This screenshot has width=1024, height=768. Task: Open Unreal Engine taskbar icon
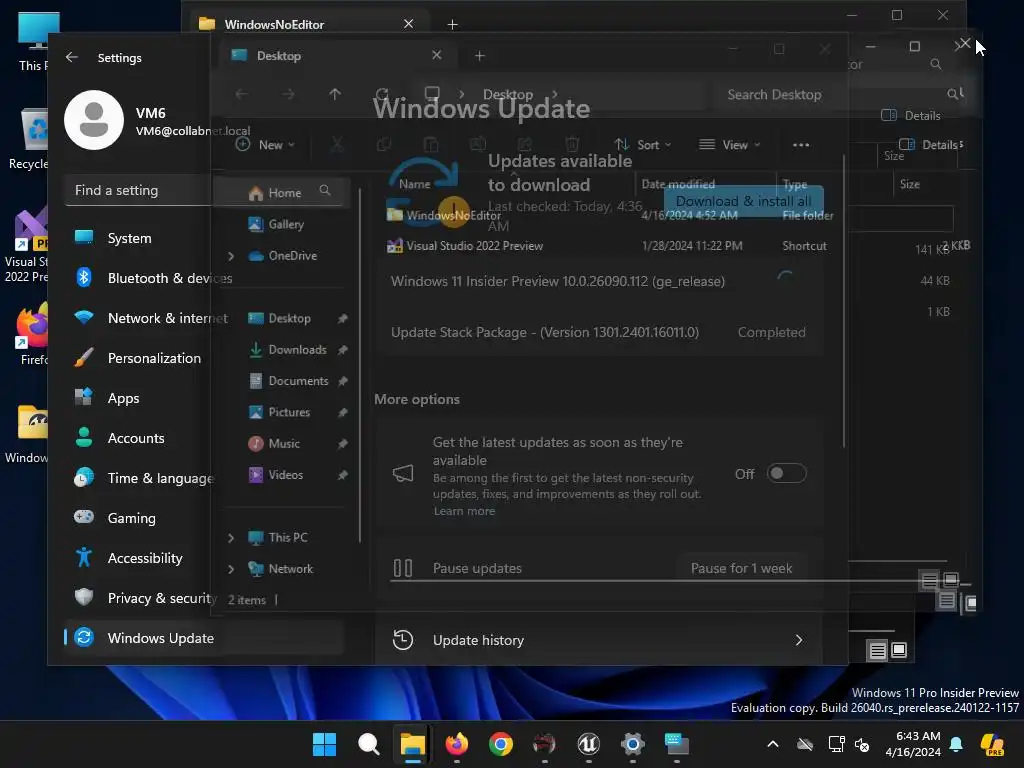[588, 744]
